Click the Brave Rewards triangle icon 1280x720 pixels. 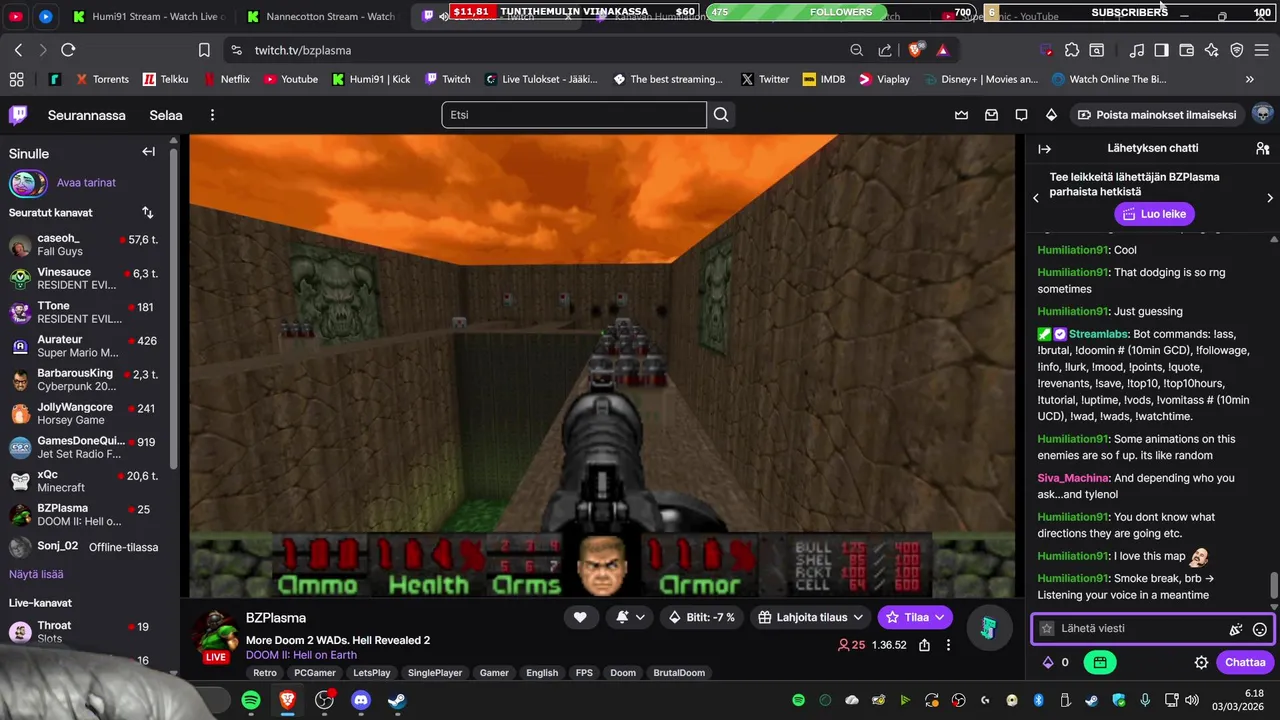tap(942, 50)
